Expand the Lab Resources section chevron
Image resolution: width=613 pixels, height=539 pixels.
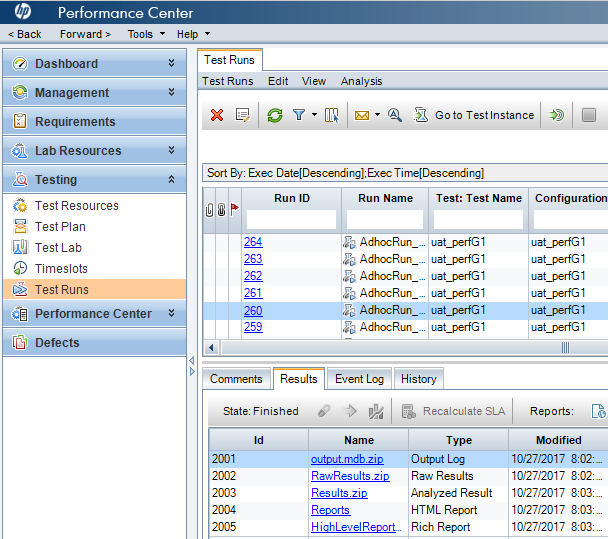point(171,150)
